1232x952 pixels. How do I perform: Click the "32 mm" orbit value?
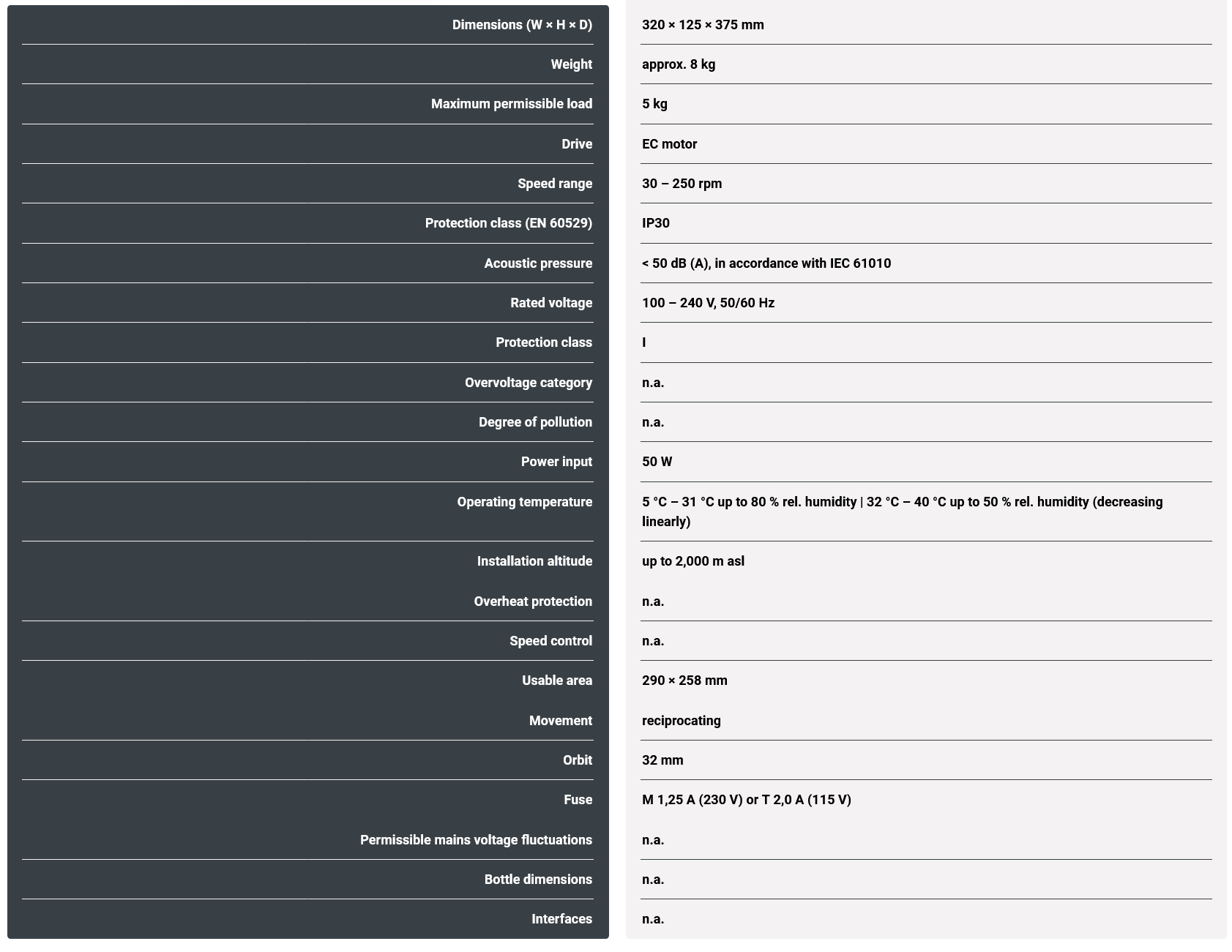tap(662, 760)
